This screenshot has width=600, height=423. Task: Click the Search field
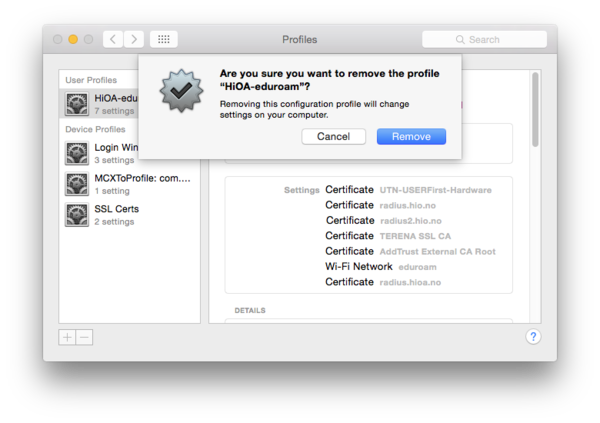pos(484,40)
